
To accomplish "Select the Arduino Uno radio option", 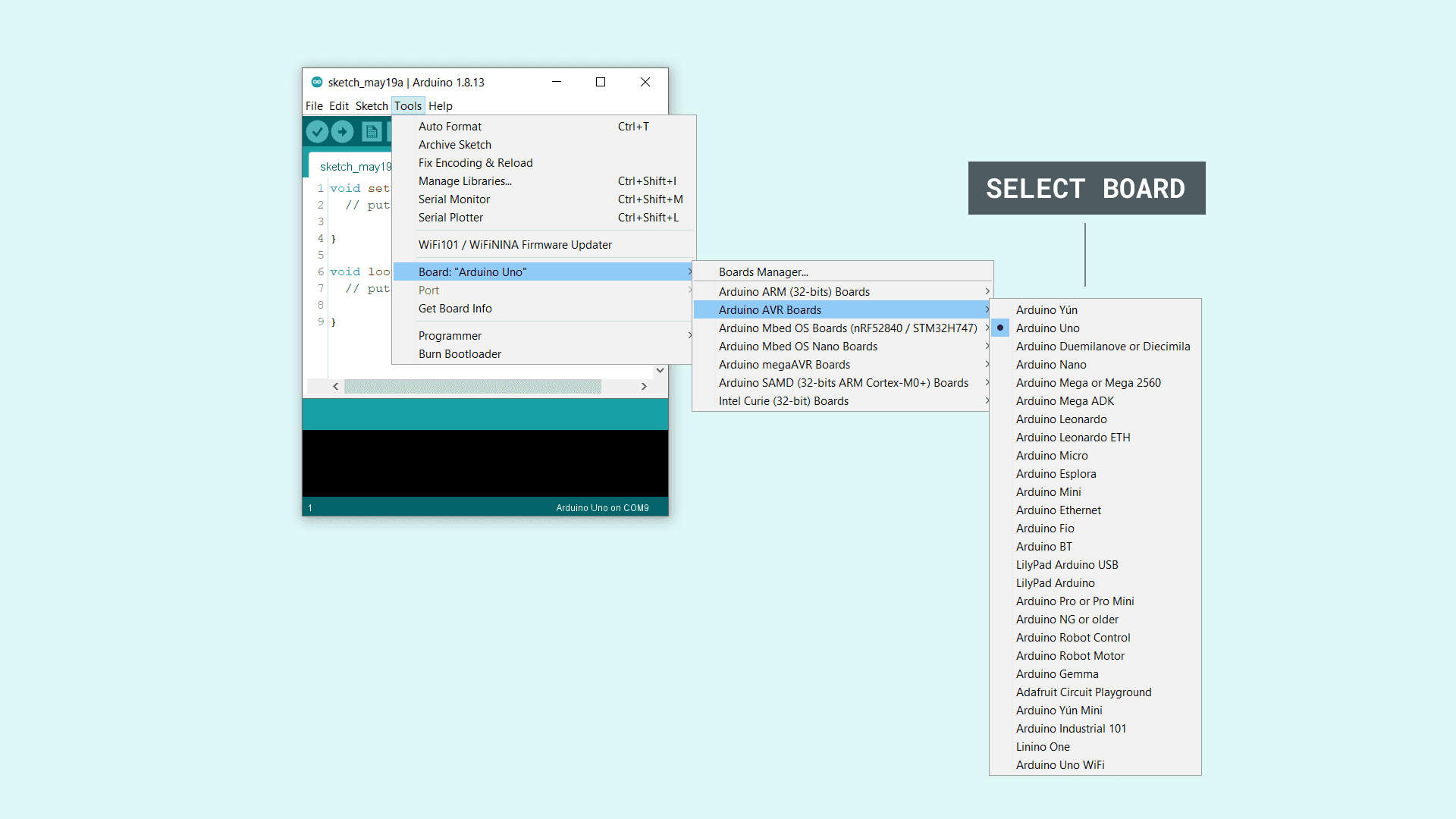I will click(x=1048, y=328).
